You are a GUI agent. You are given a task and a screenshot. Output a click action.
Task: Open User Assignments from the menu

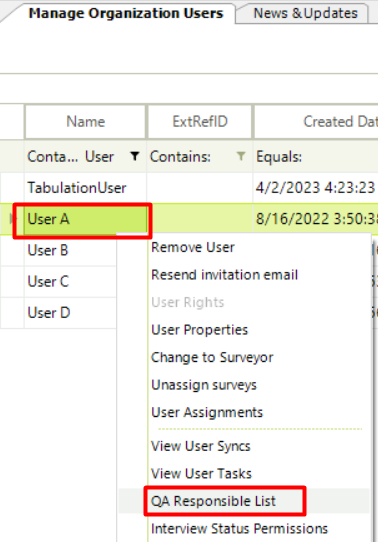207,412
